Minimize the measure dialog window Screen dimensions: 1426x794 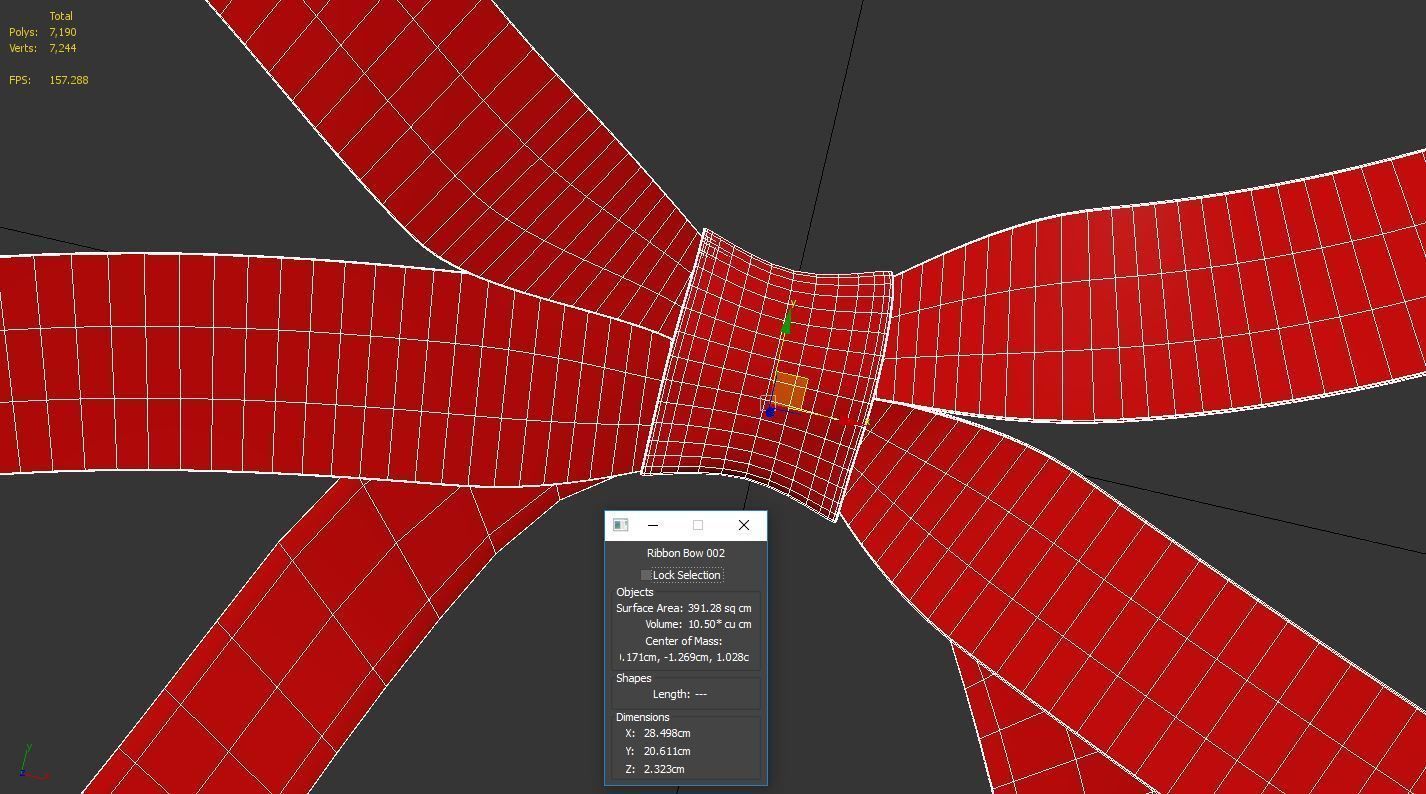653,525
